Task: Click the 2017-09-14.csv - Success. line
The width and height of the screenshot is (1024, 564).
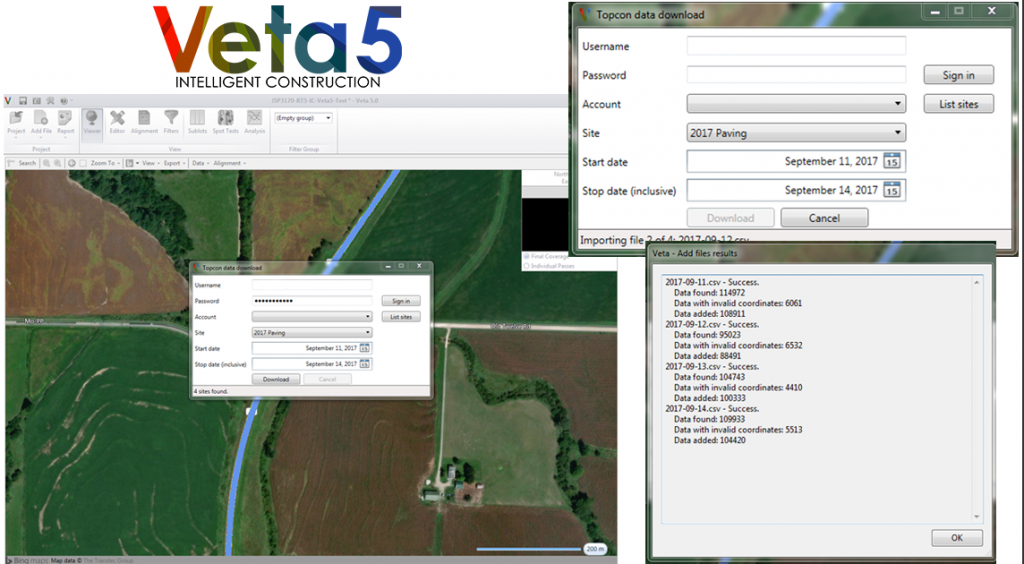Action: coord(712,409)
